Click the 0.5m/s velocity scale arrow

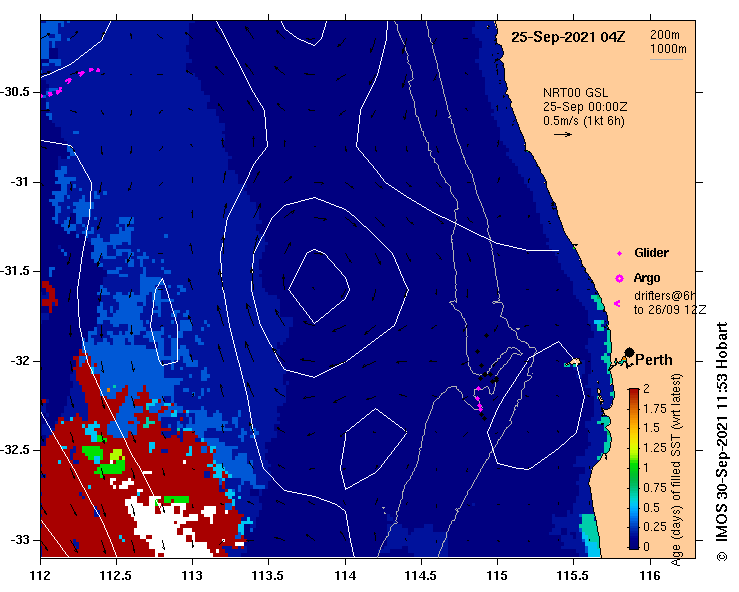click(563, 134)
